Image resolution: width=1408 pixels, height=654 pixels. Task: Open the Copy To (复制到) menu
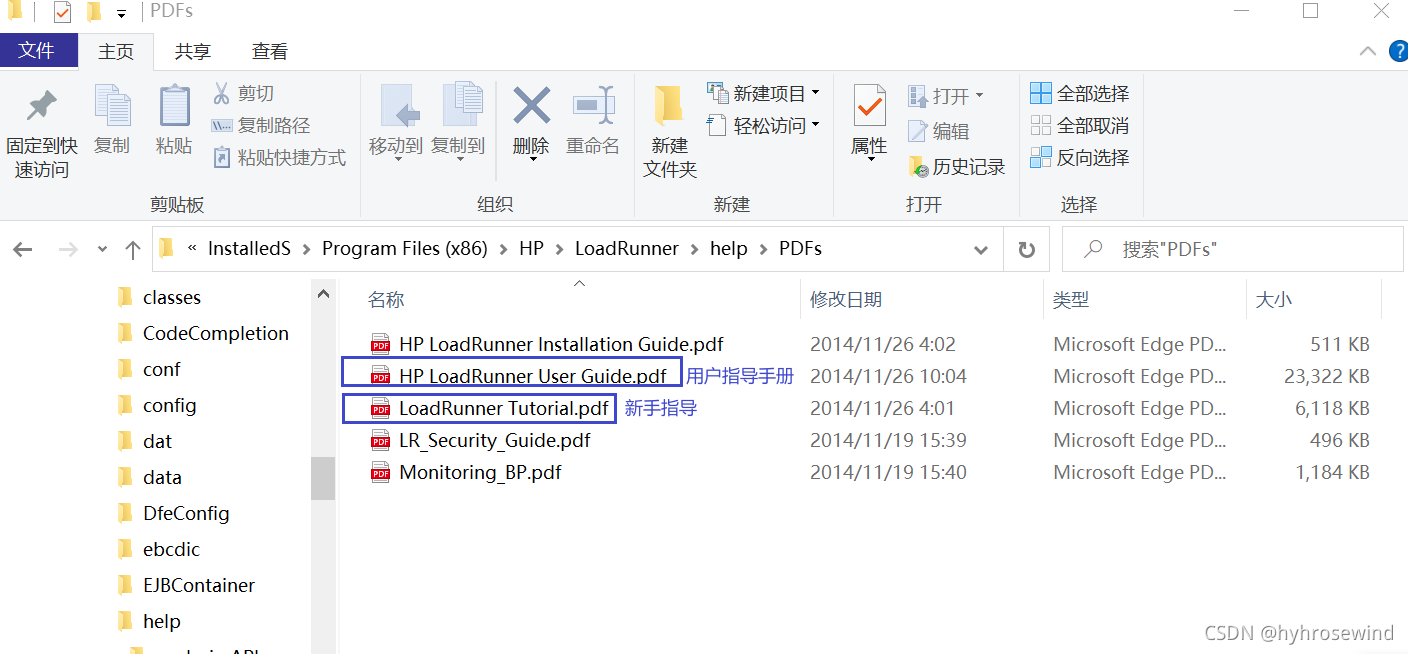(x=458, y=122)
